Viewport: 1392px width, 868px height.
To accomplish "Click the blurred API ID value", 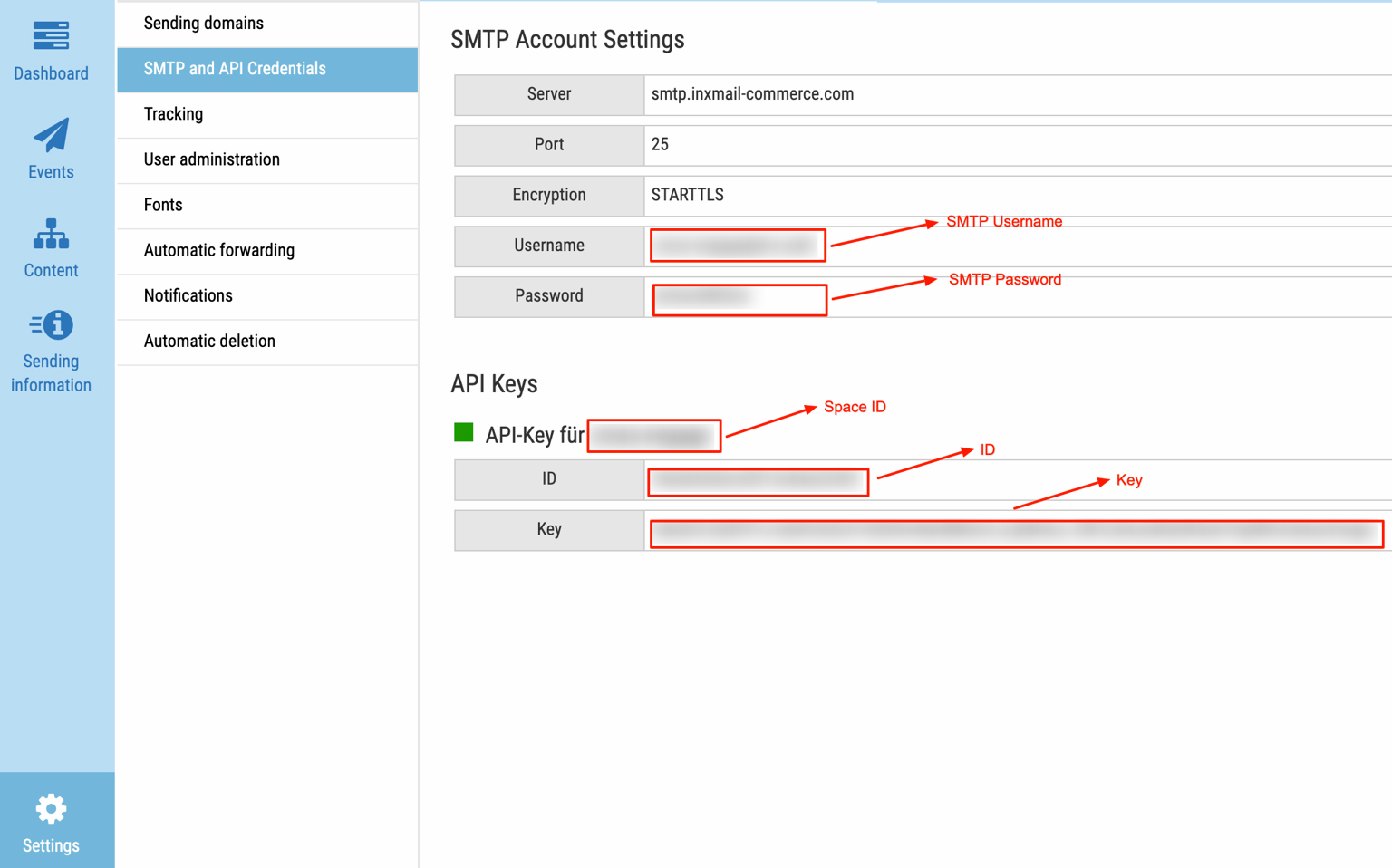I will 758,482.
